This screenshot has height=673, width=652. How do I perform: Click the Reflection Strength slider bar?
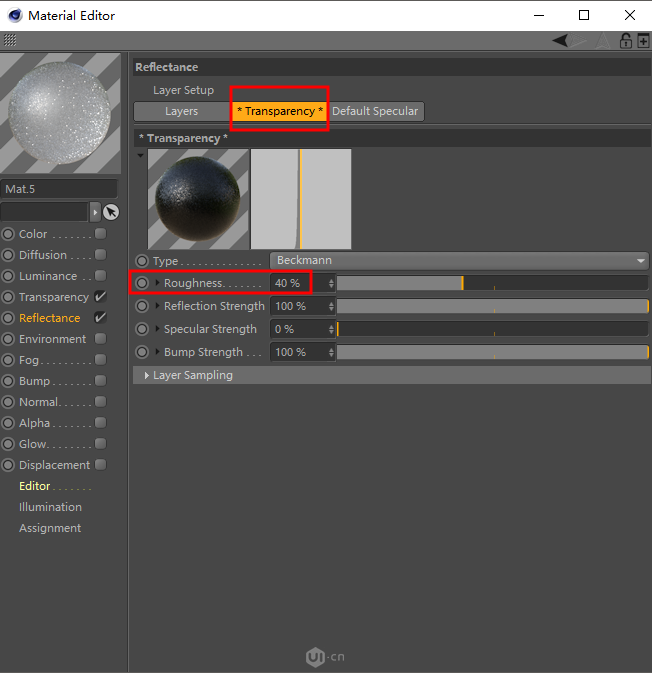coord(492,306)
